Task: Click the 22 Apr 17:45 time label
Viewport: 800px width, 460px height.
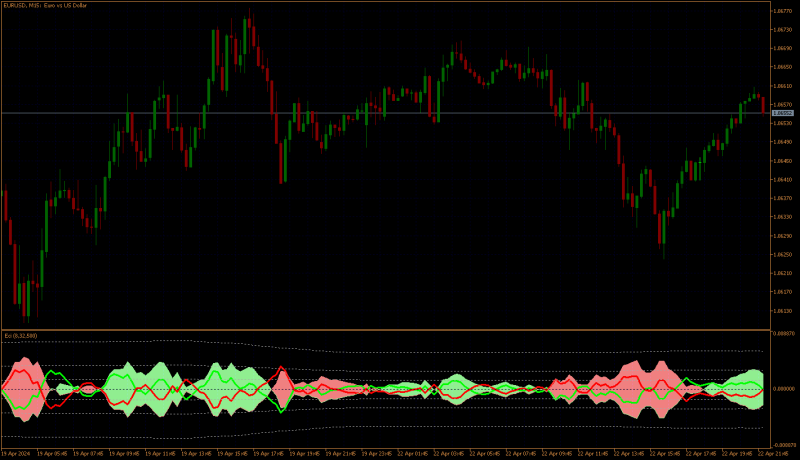Action: coord(702,453)
